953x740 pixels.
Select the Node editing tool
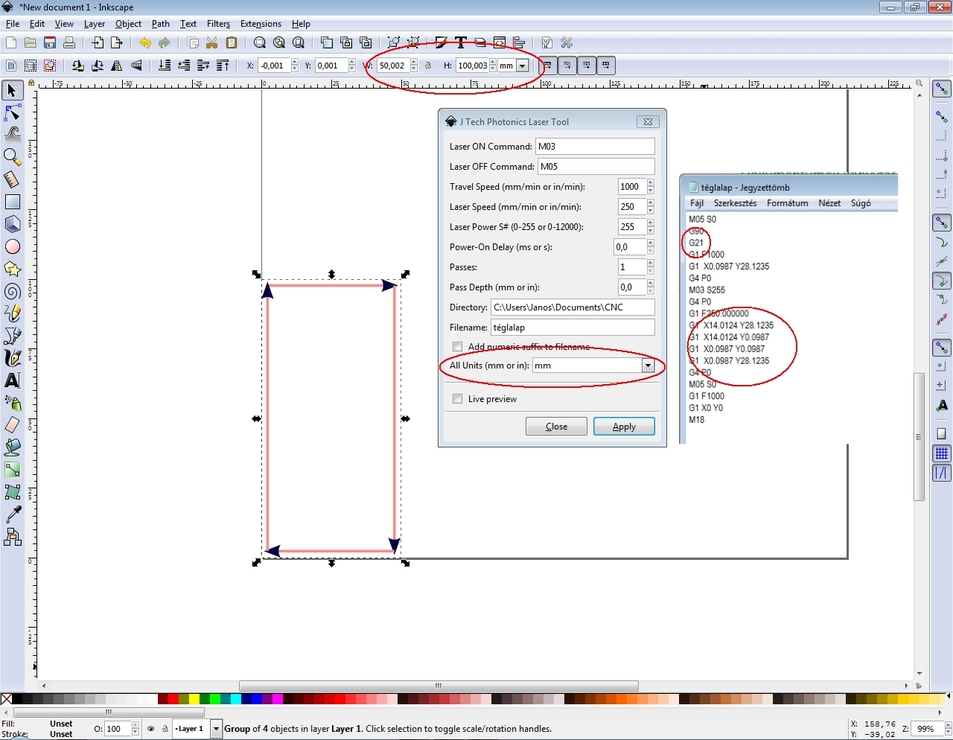point(12,113)
